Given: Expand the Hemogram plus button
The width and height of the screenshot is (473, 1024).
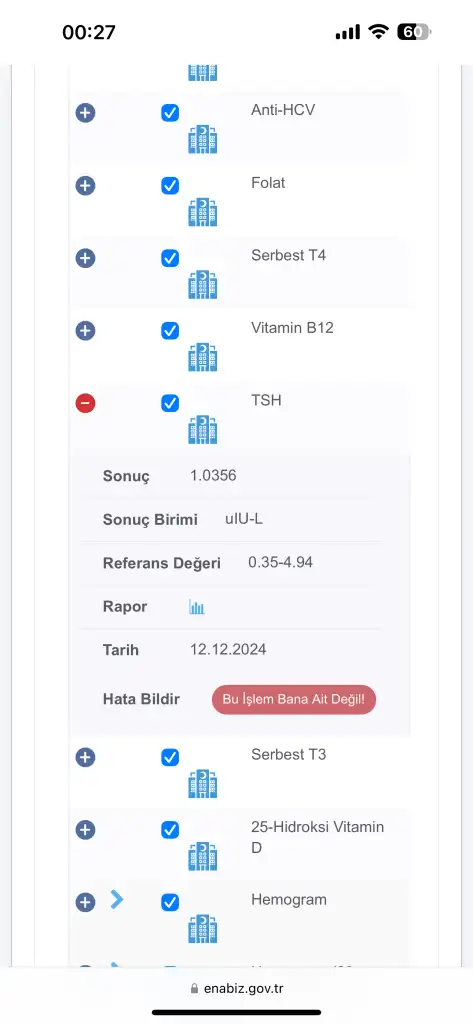Looking at the screenshot, I should 86,903.
